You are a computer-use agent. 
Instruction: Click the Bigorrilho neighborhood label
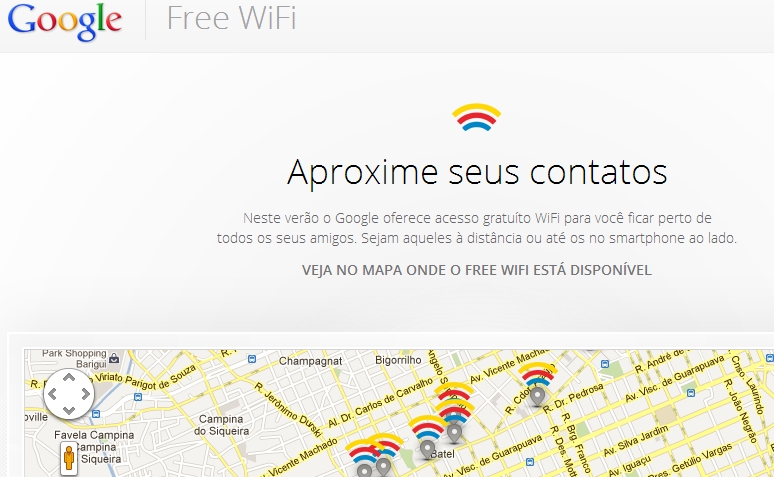pyautogui.click(x=398, y=360)
